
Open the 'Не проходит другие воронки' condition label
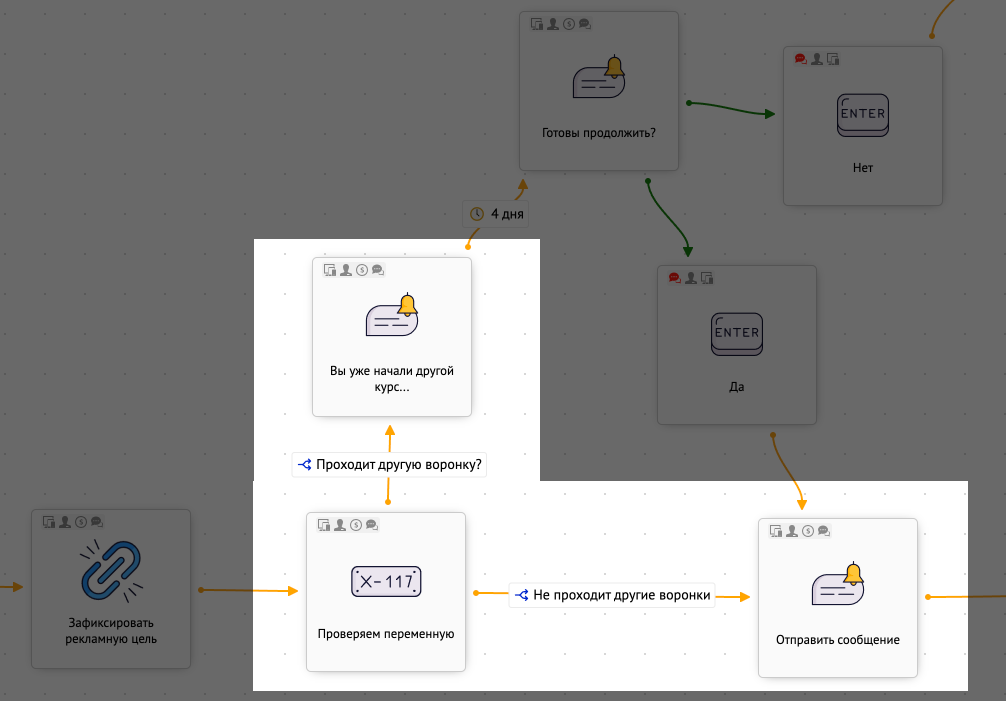[612, 595]
